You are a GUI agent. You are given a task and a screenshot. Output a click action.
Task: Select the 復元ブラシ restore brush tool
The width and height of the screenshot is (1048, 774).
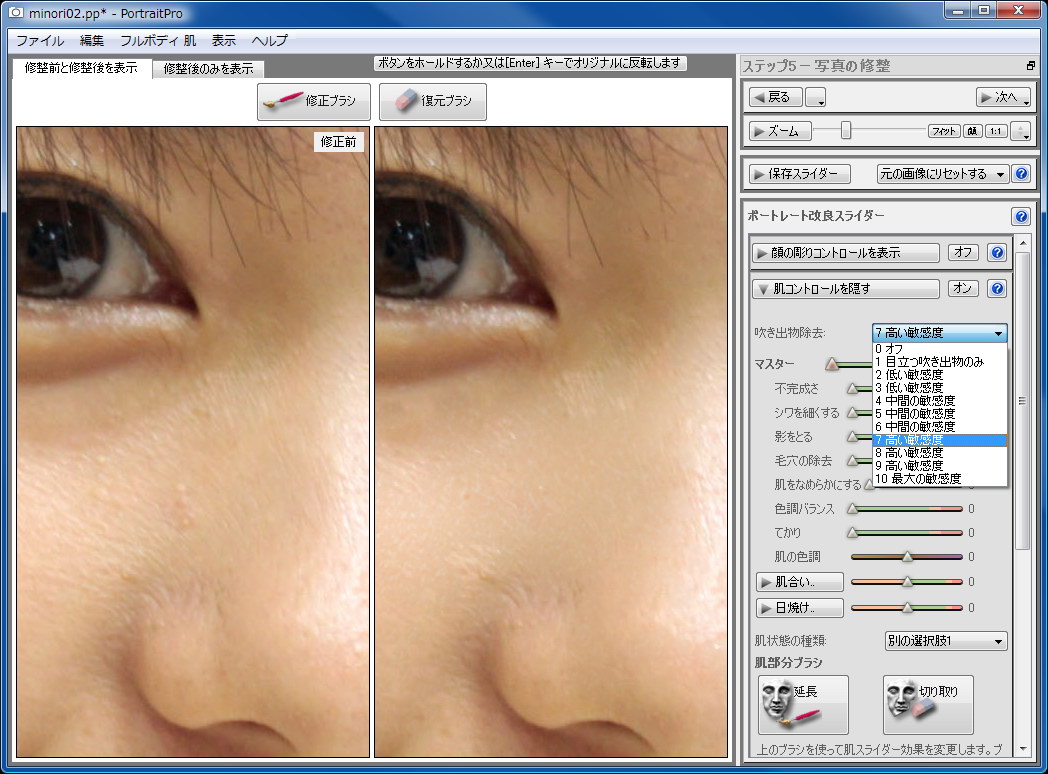point(432,102)
